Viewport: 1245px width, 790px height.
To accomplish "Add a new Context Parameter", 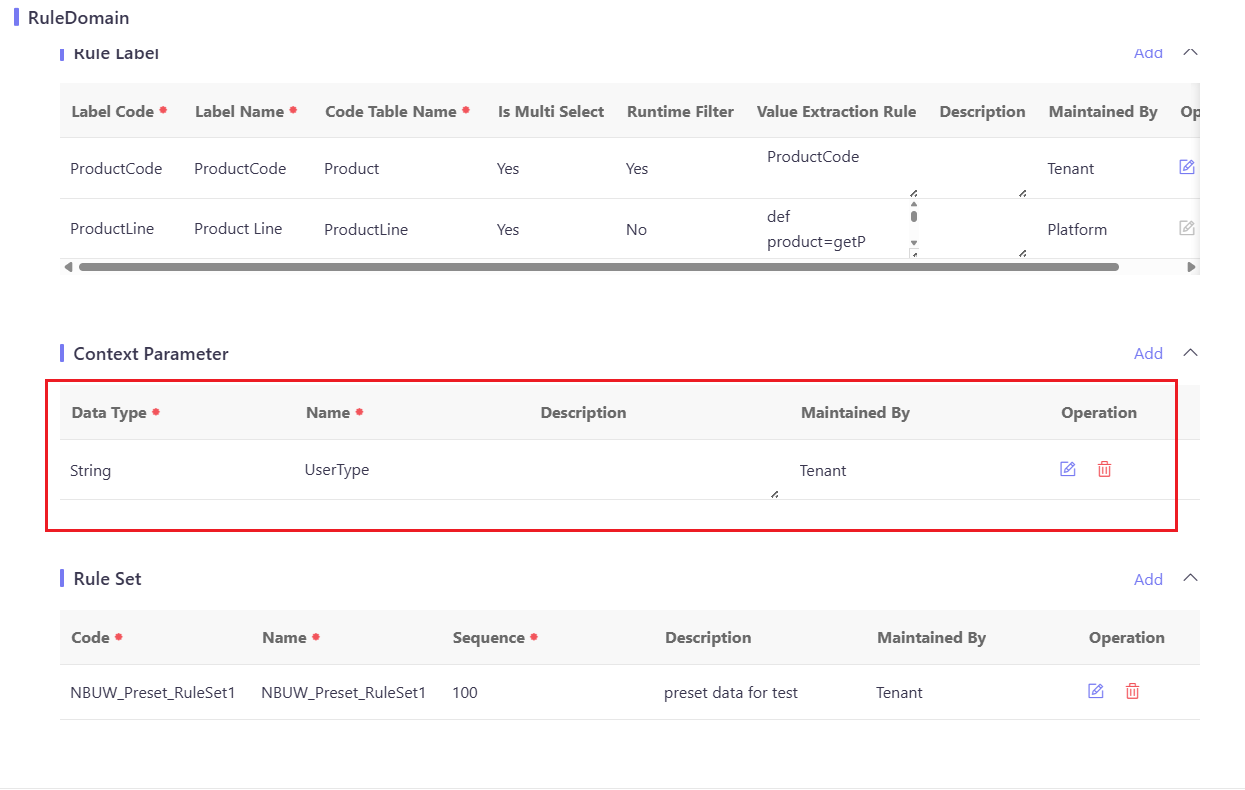I will (x=1148, y=353).
